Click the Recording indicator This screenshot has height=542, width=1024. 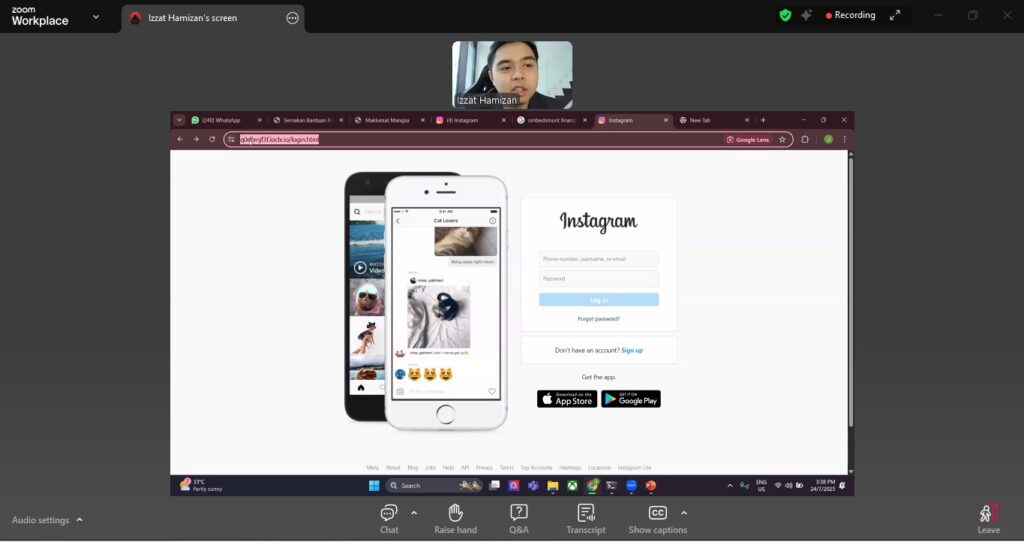pyautogui.click(x=850, y=15)
